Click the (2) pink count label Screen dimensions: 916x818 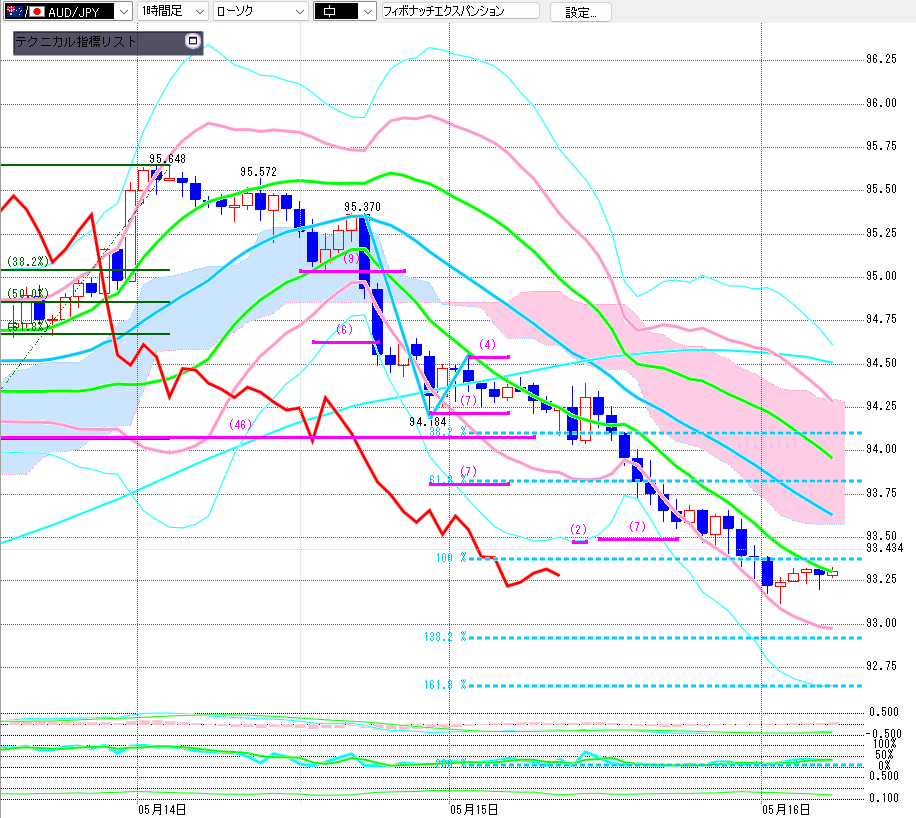[578, 529]
